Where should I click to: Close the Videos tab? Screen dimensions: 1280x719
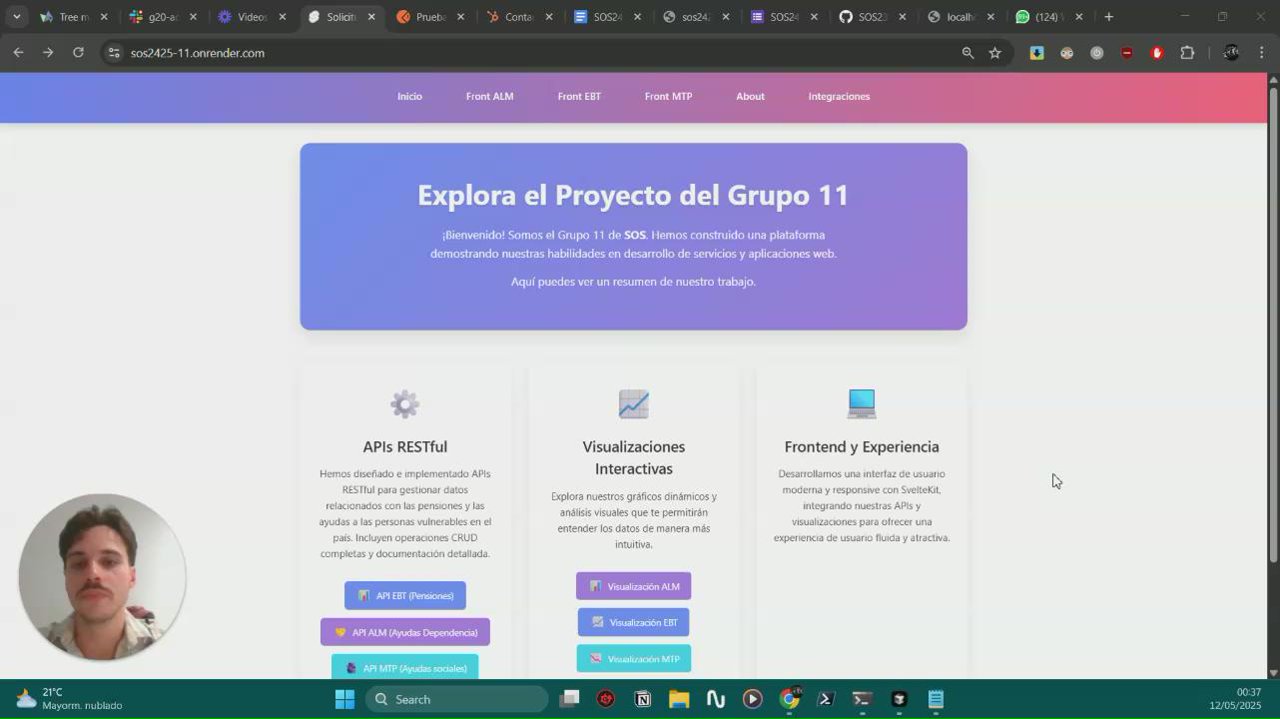(282, 17)
